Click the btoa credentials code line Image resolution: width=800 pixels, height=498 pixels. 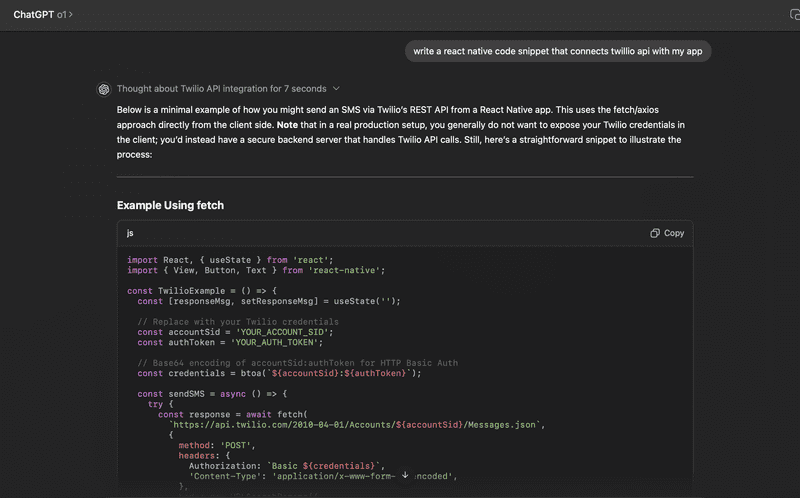[280, 373]
